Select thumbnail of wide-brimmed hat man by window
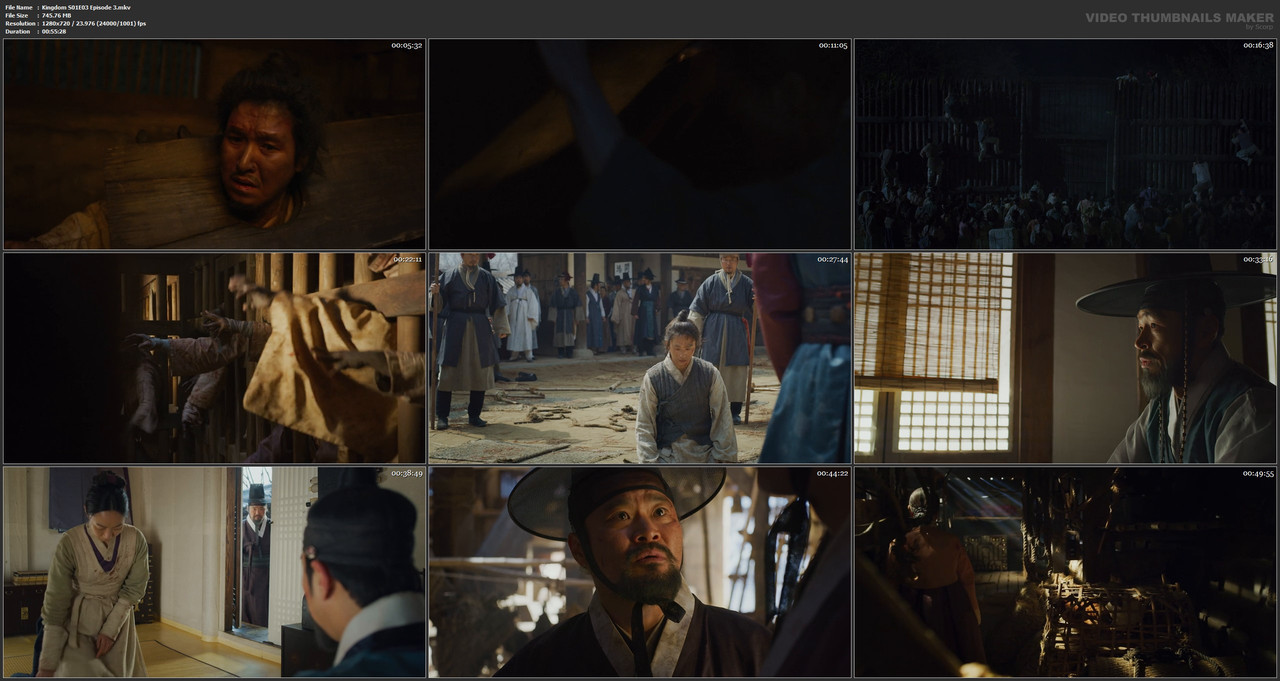 click(1065, 358)
